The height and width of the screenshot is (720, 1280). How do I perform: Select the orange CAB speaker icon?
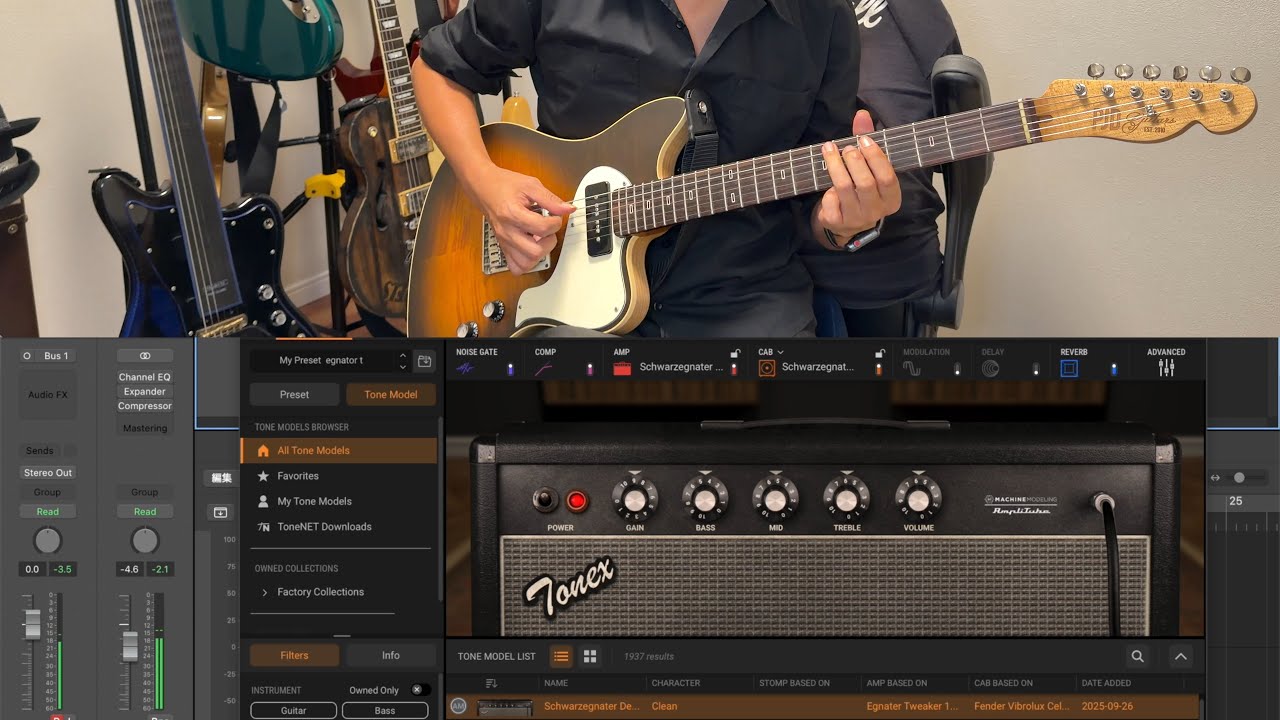coord(767,368)
